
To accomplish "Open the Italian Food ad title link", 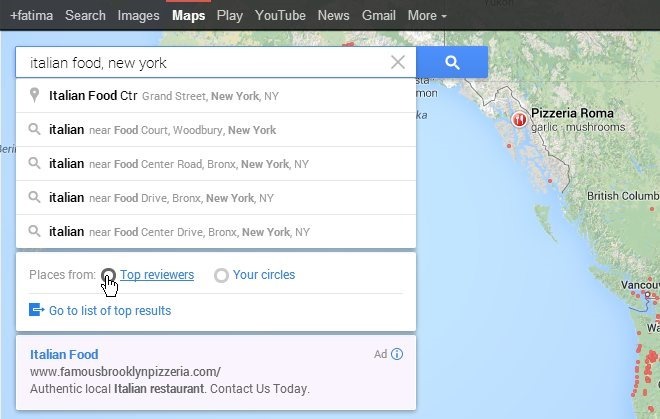I will coord(64,354).
